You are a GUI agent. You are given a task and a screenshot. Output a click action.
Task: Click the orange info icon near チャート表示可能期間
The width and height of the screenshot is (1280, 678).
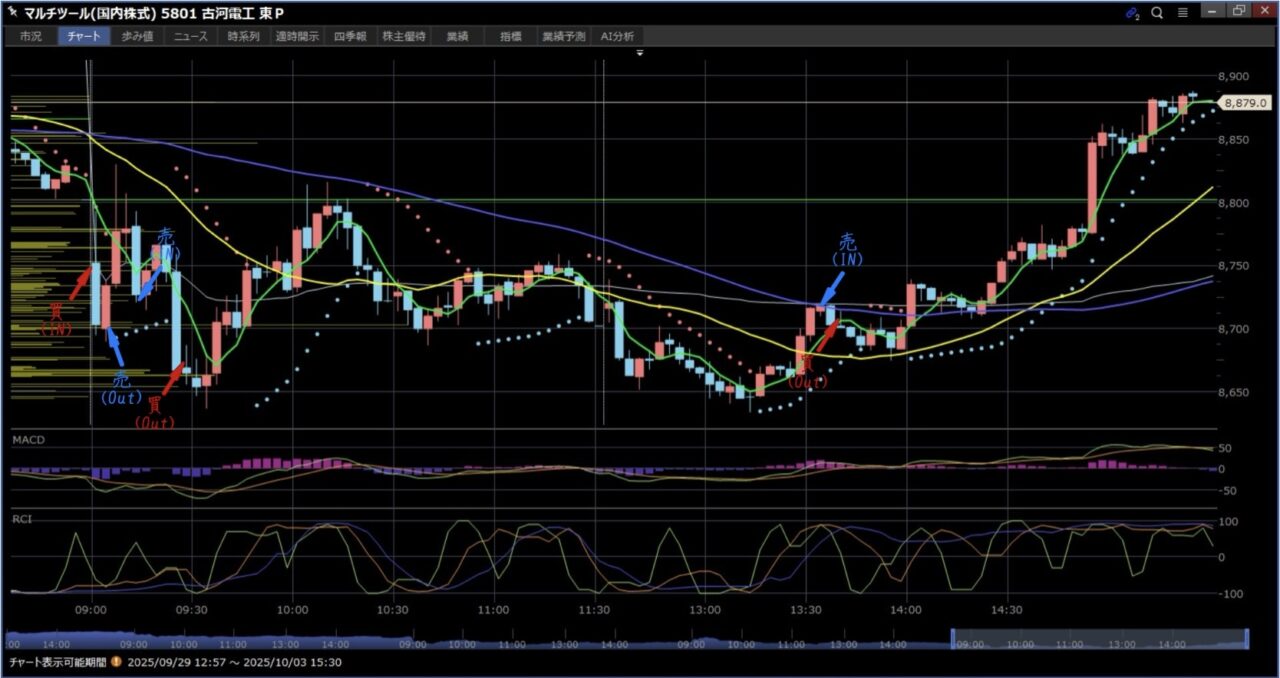click(x=116, y=662)
